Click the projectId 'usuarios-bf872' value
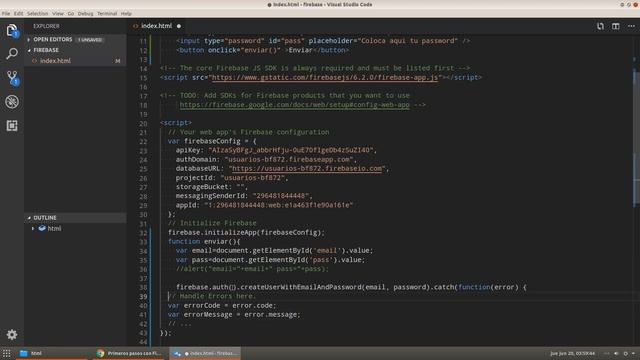Viewport: 640px width, 360px height. (252, 178)
